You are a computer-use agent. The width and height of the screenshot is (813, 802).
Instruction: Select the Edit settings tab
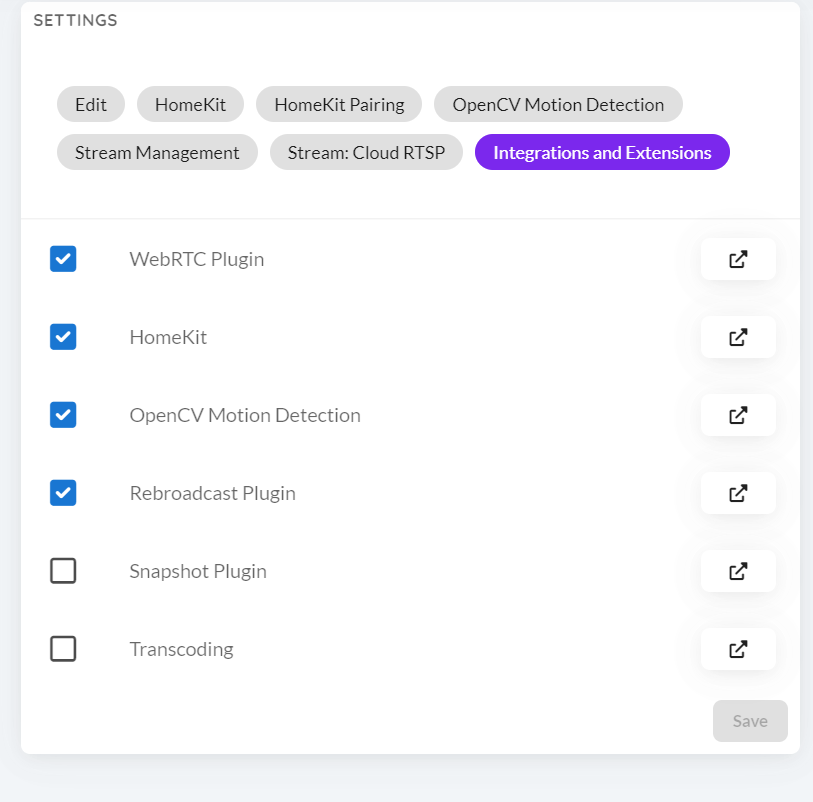(91, 104)
